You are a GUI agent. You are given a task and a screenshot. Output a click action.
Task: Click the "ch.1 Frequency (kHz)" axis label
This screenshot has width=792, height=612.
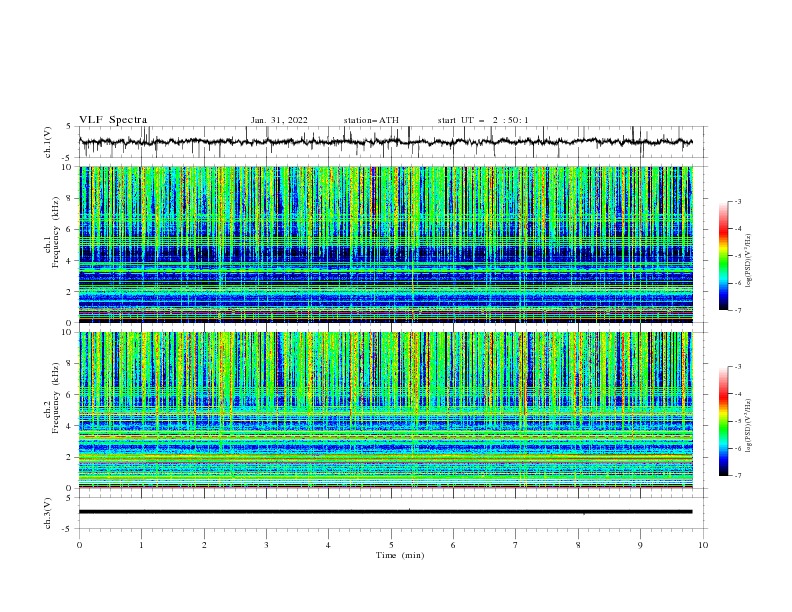pyautogui.click(x=53, y=232)
